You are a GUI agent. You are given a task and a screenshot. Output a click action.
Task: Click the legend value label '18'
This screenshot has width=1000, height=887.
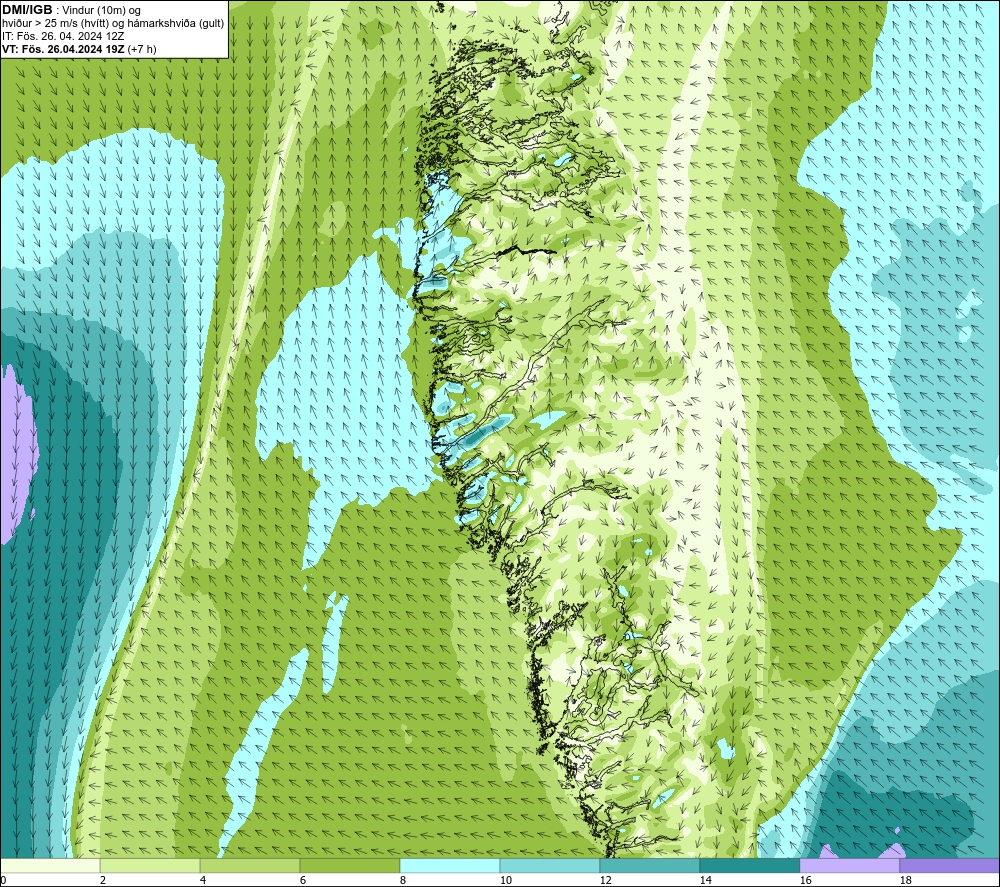(905, 880)
